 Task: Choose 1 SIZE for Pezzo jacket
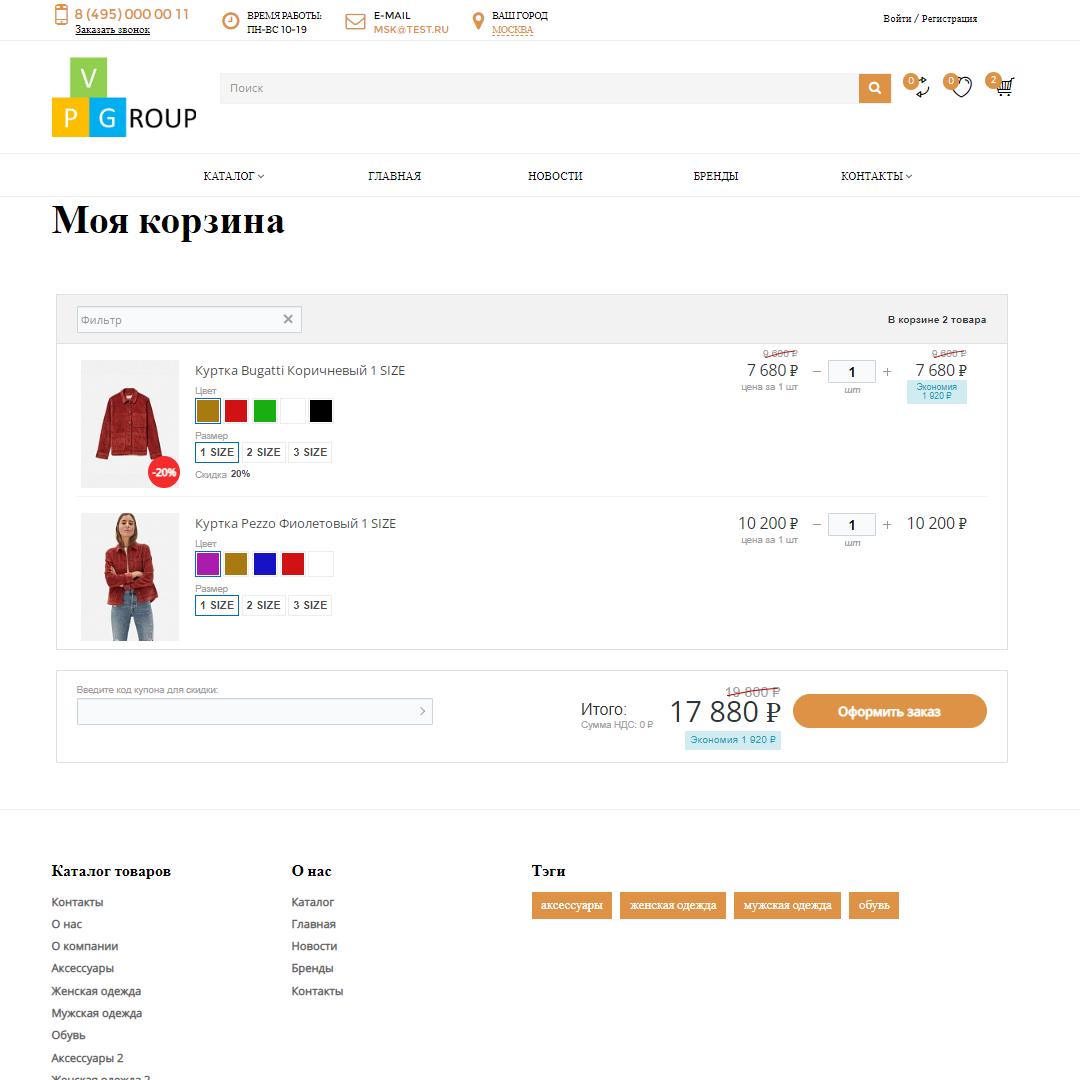217,605
